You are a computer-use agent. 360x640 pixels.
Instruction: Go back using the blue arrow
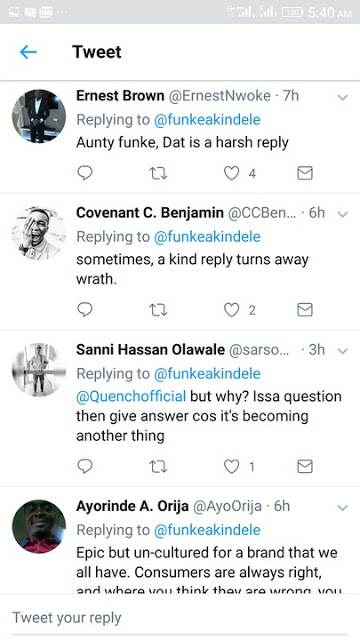click(28, 52)
